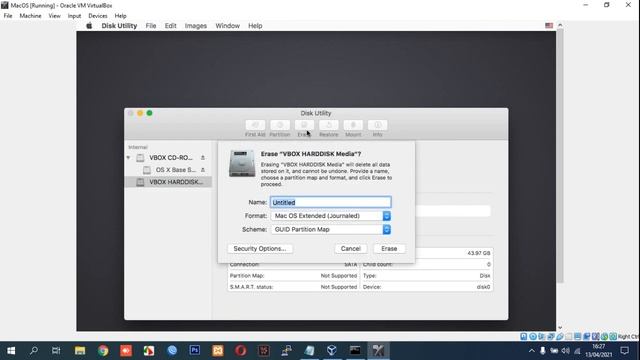The width and height of the screenshot is (640, 360).
Task: Collapse the VBOX CD-ROM disclosure triangle
Action: [x=129, y=158]
